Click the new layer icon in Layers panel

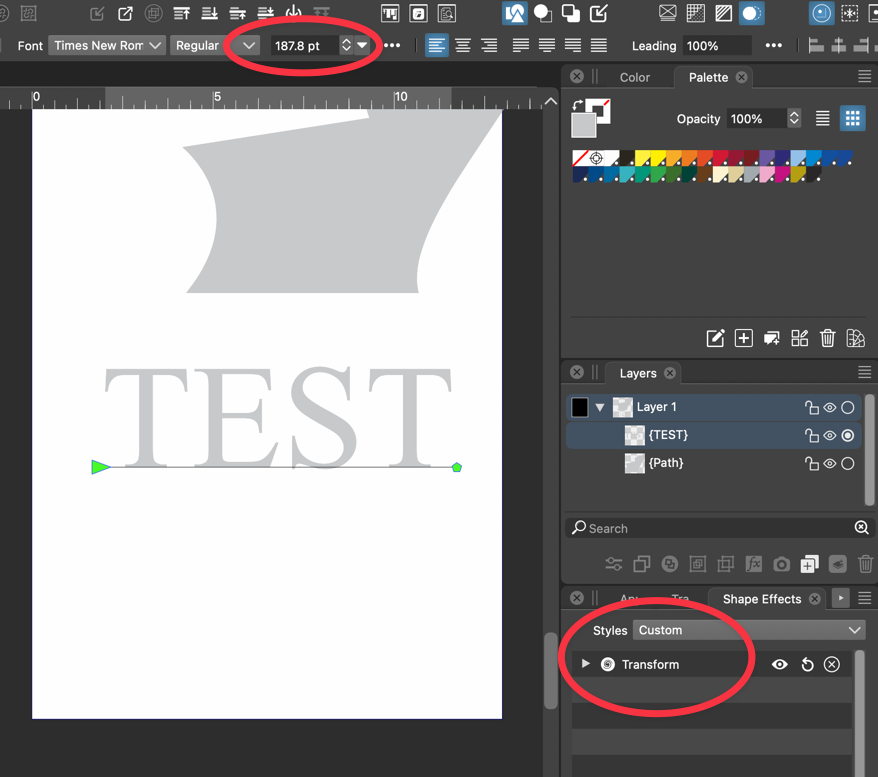pyautogui.click(x=809, y=564)
